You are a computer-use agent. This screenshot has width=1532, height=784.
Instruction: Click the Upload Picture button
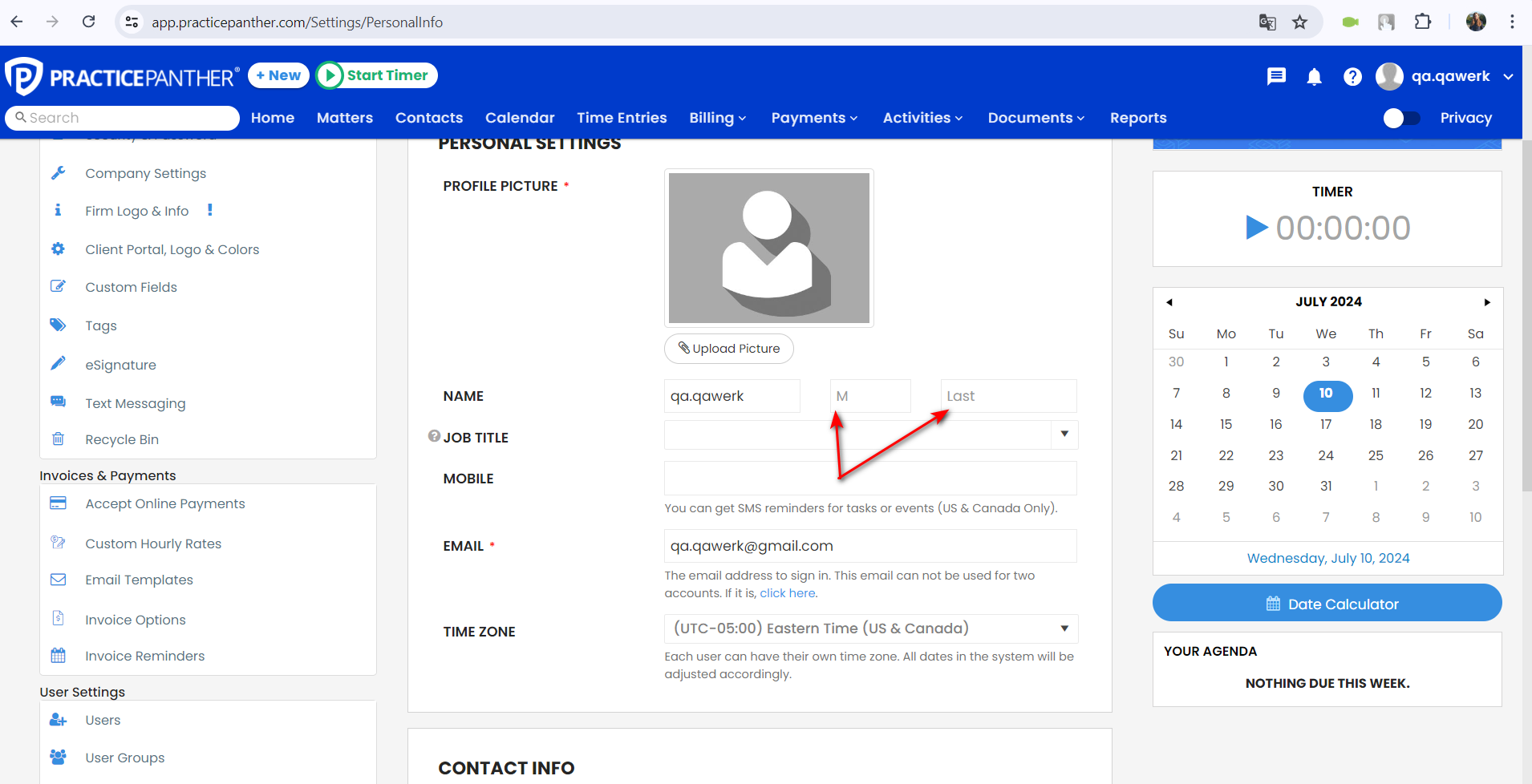point(729,349)
